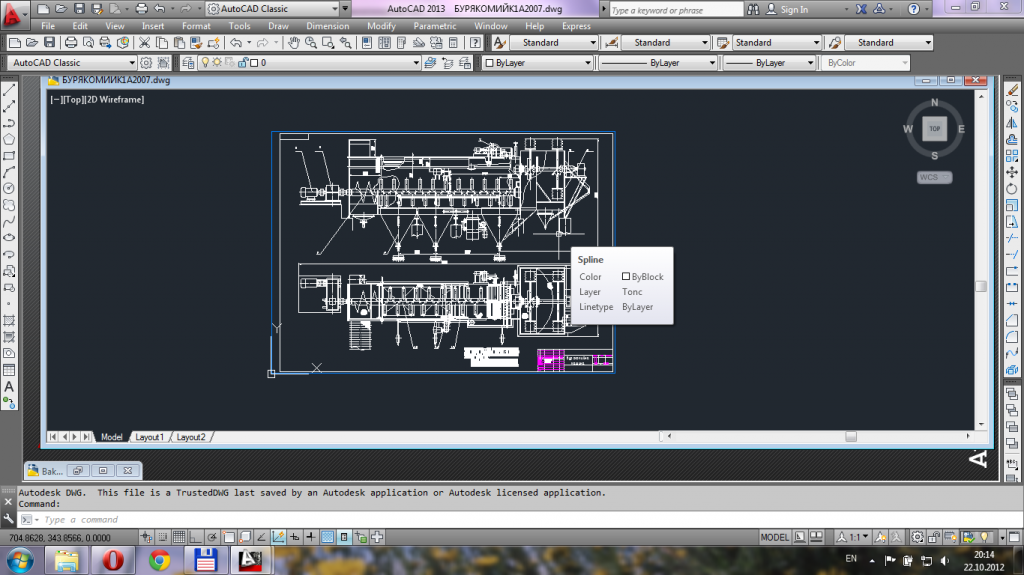This screenshot has width=1024, height=575.
Task: Click the Zoom Realtime icon
Action: (311, 42)
